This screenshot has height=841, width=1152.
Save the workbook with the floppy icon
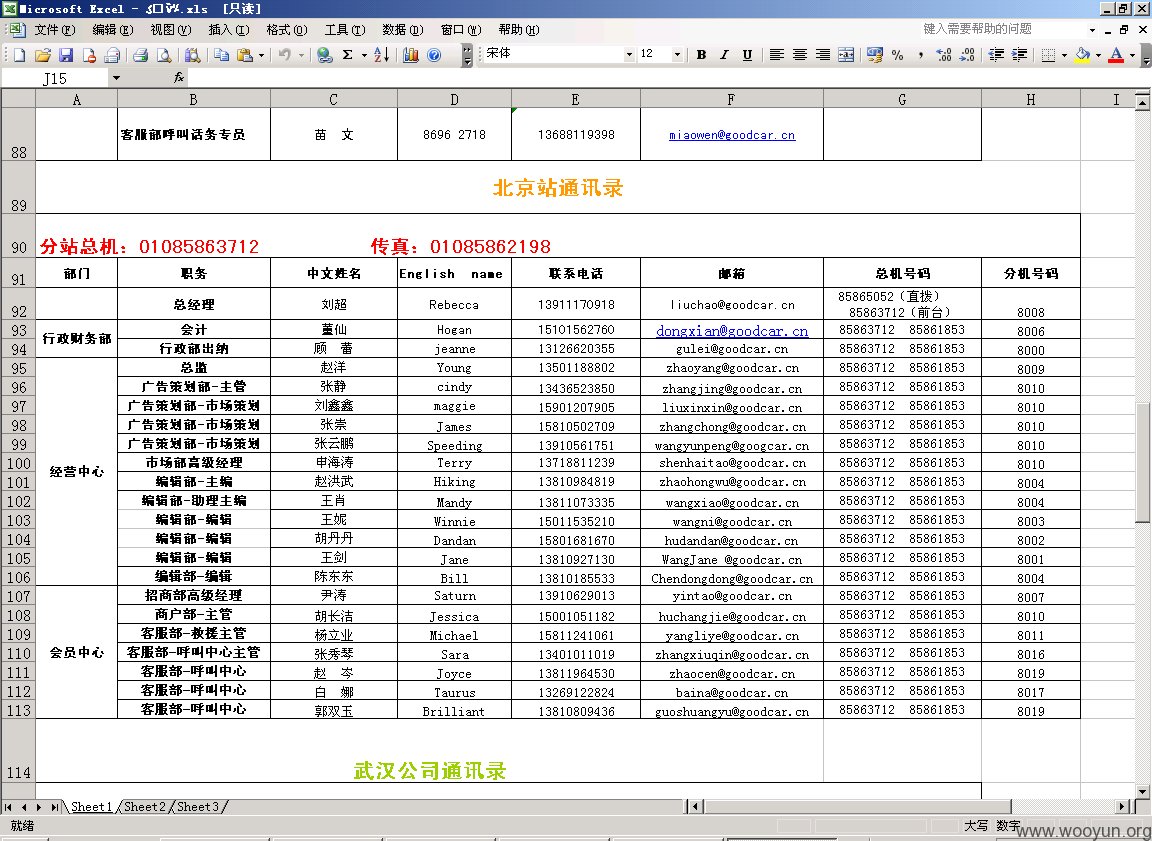pyautogui.click(x=66, y=55)
